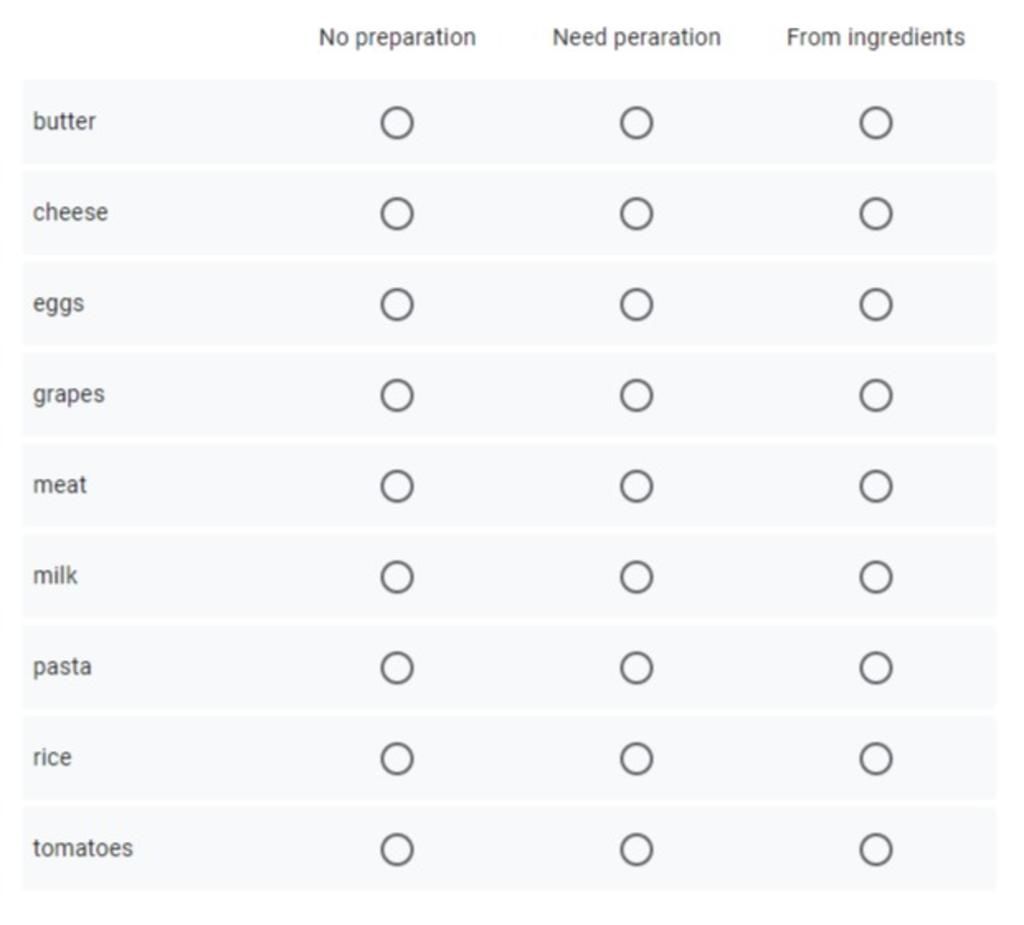Select No preparation for butter
The image size is (1024, 925).
click(397, 123)
